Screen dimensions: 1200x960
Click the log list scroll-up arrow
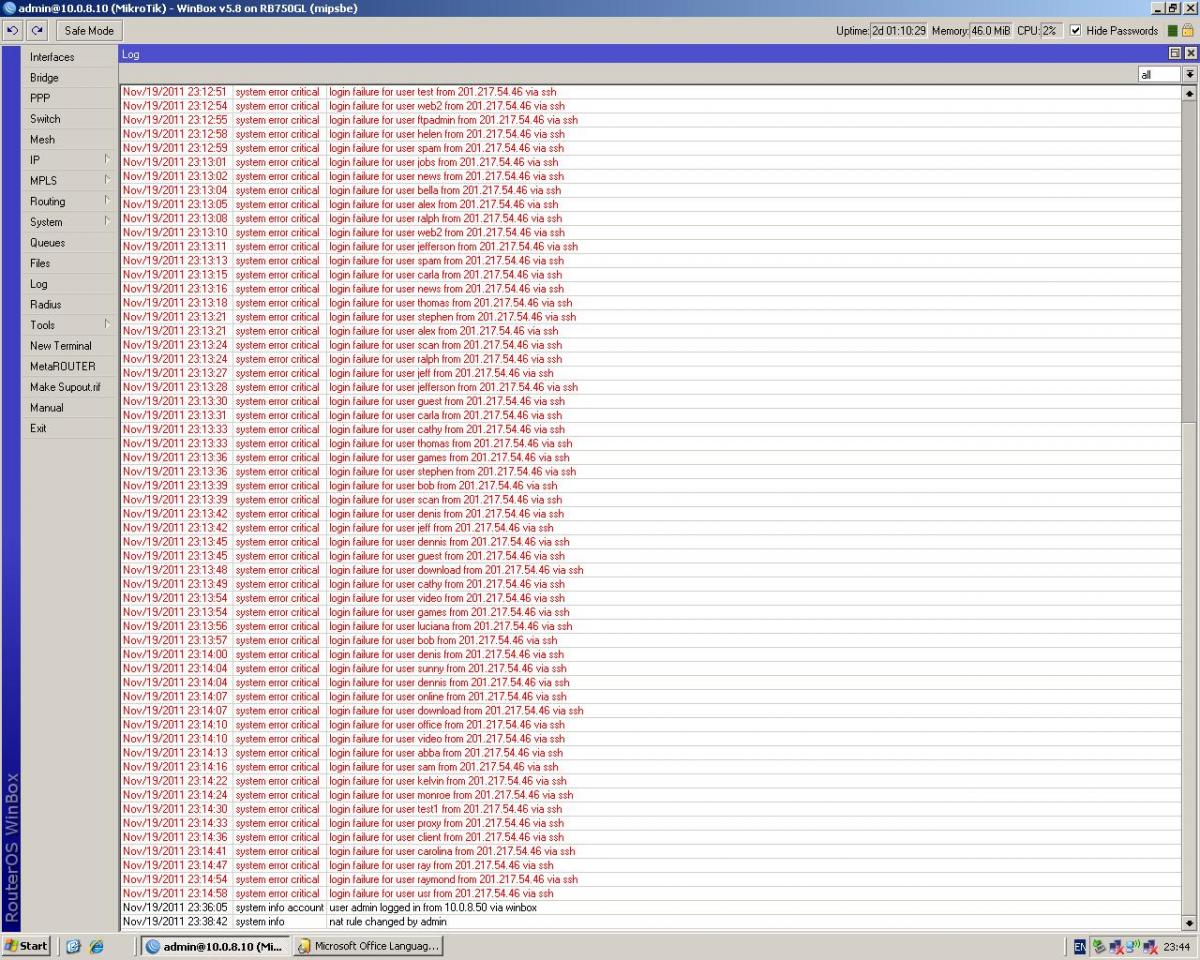pyautogui.click(x=1189, y=93)
